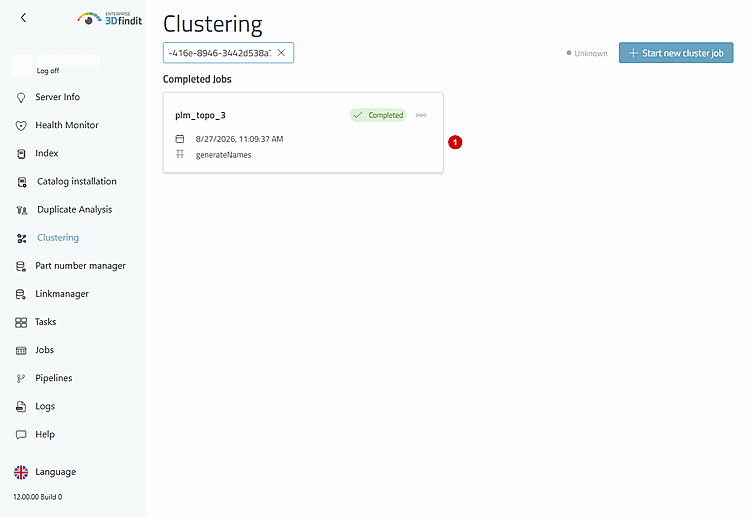
Task: Click the Linkmanager database icon
Action: pos(21,295)
